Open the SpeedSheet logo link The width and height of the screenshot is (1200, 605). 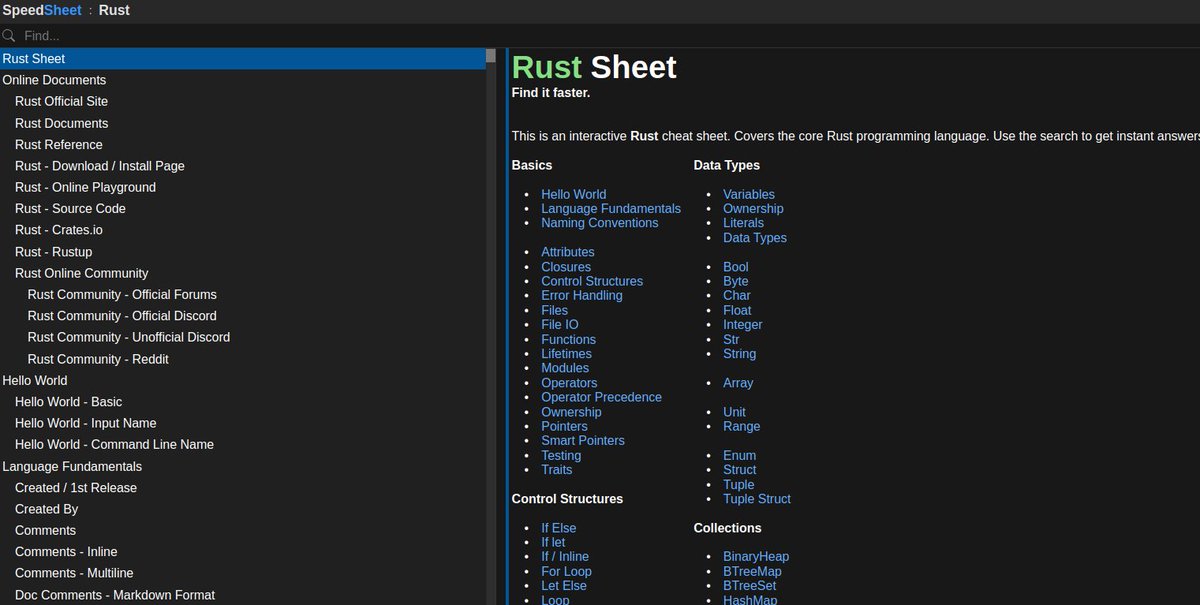pyautogui.click(x=42, y=10)
